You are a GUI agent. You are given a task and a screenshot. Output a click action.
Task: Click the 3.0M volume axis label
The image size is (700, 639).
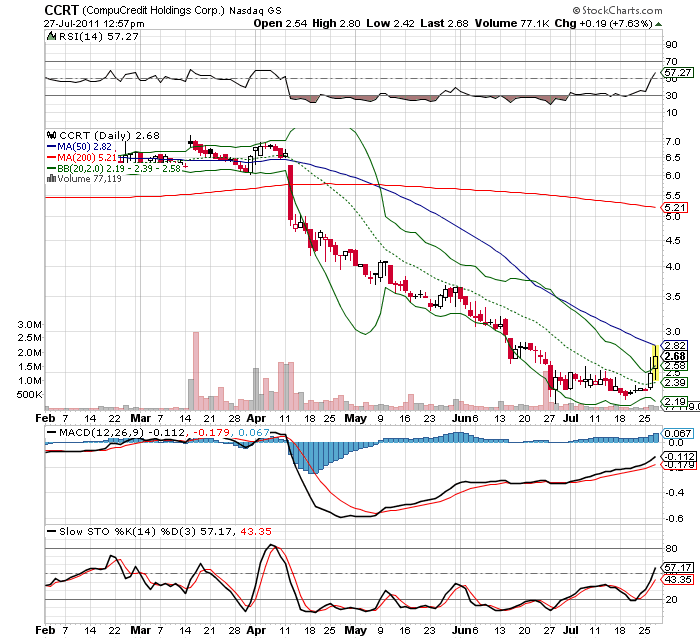[x=29, y=324]
